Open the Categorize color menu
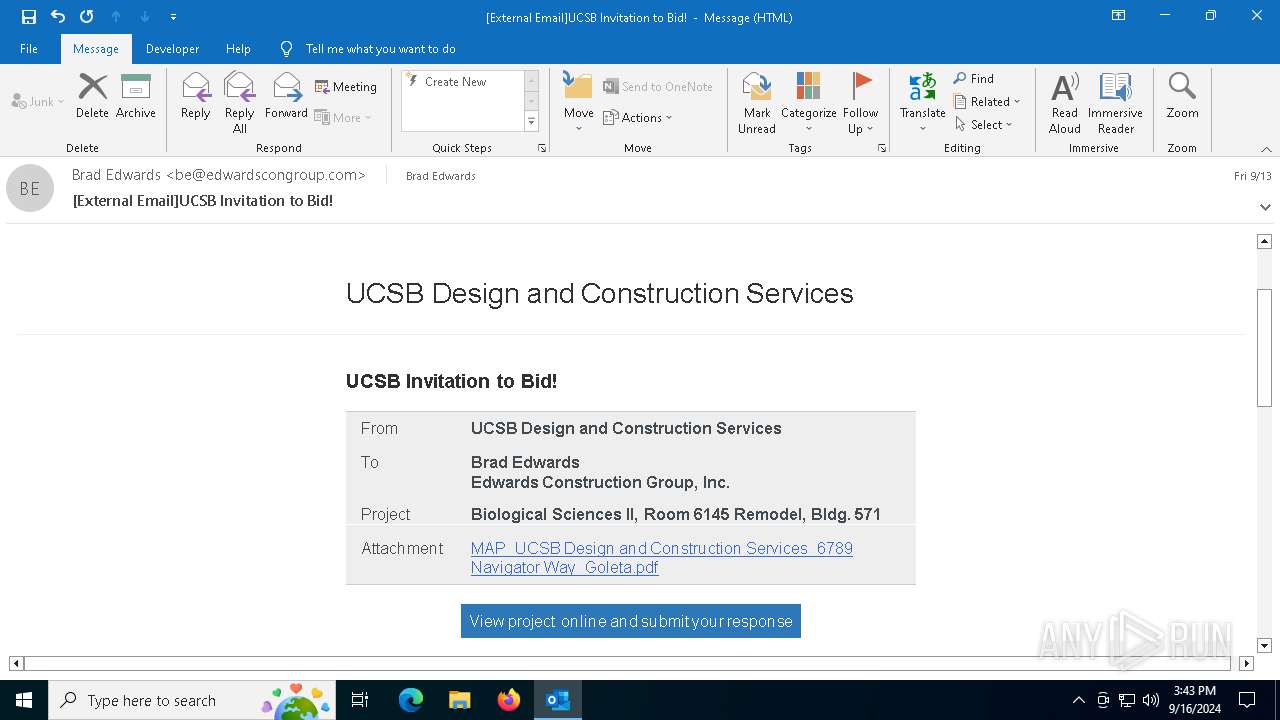1280x720 pixels. tap(808, 103)
